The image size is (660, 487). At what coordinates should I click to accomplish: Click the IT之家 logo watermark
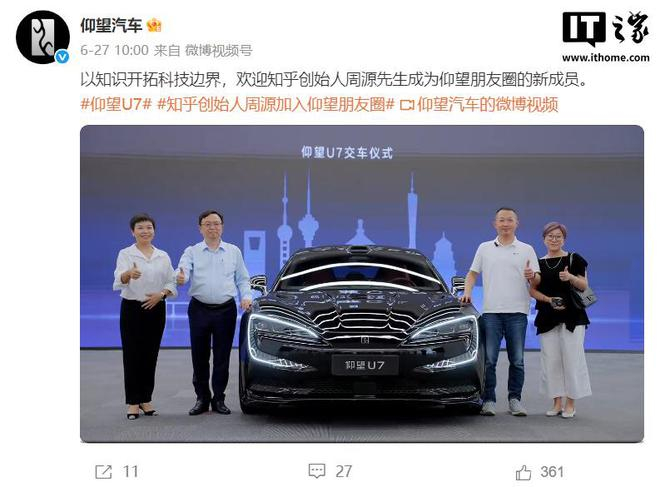click(x=605, y=29)
